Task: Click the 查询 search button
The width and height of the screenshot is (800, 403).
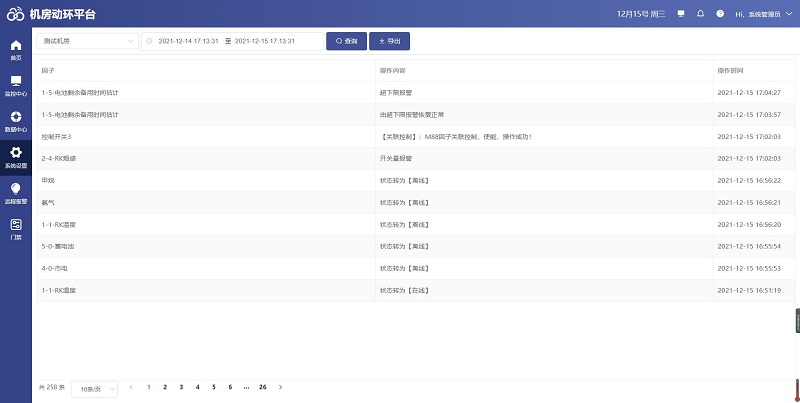Action: point(346,41)
